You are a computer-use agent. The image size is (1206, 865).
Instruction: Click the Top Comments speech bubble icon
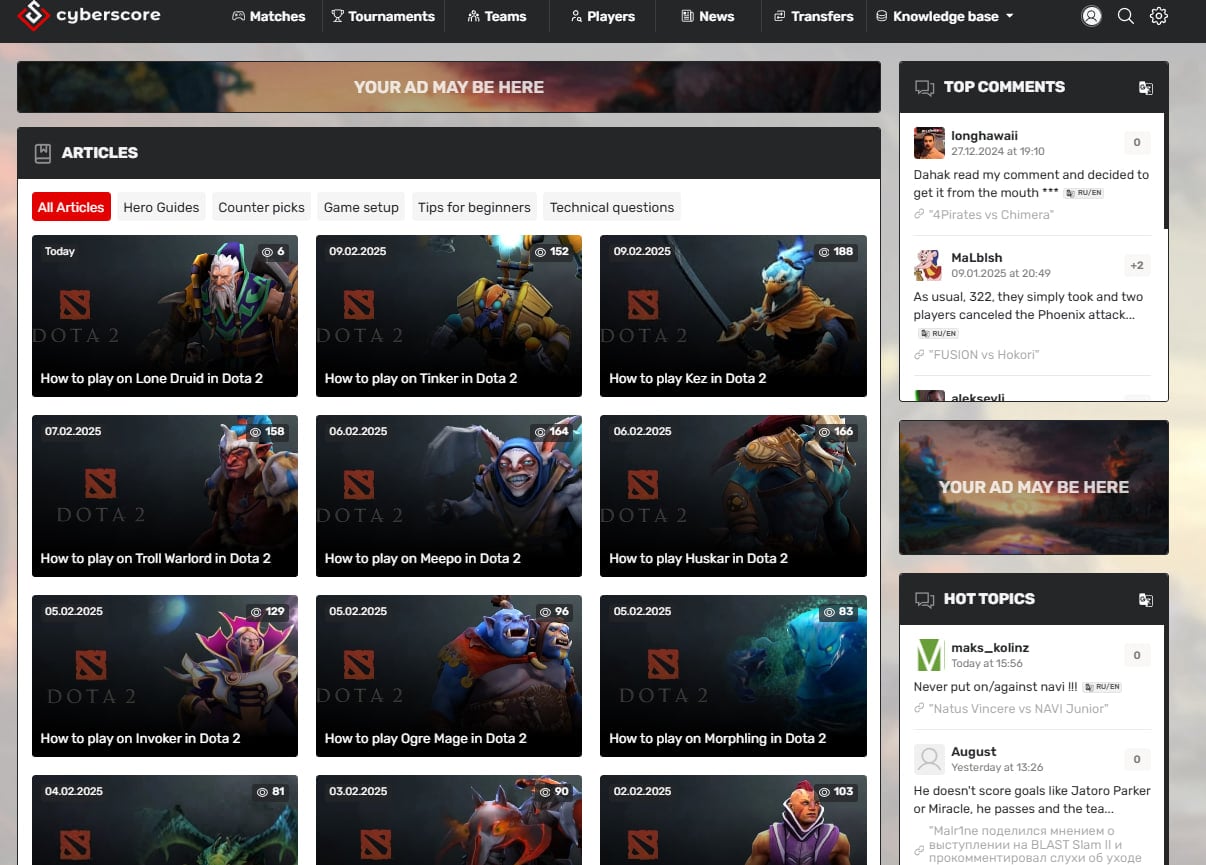(x=924, y=88)
